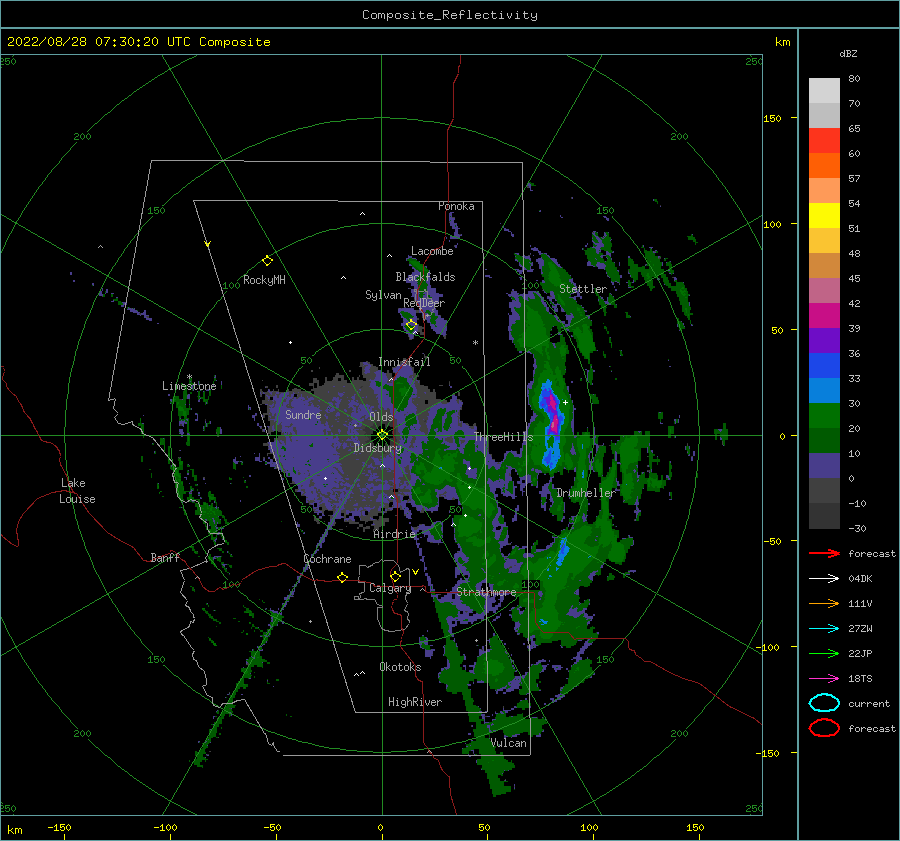The image size is (900, 841).
Task: Click the yellow radar site marker at Olds
Action: pyautogui.click(x=382, y=435)
